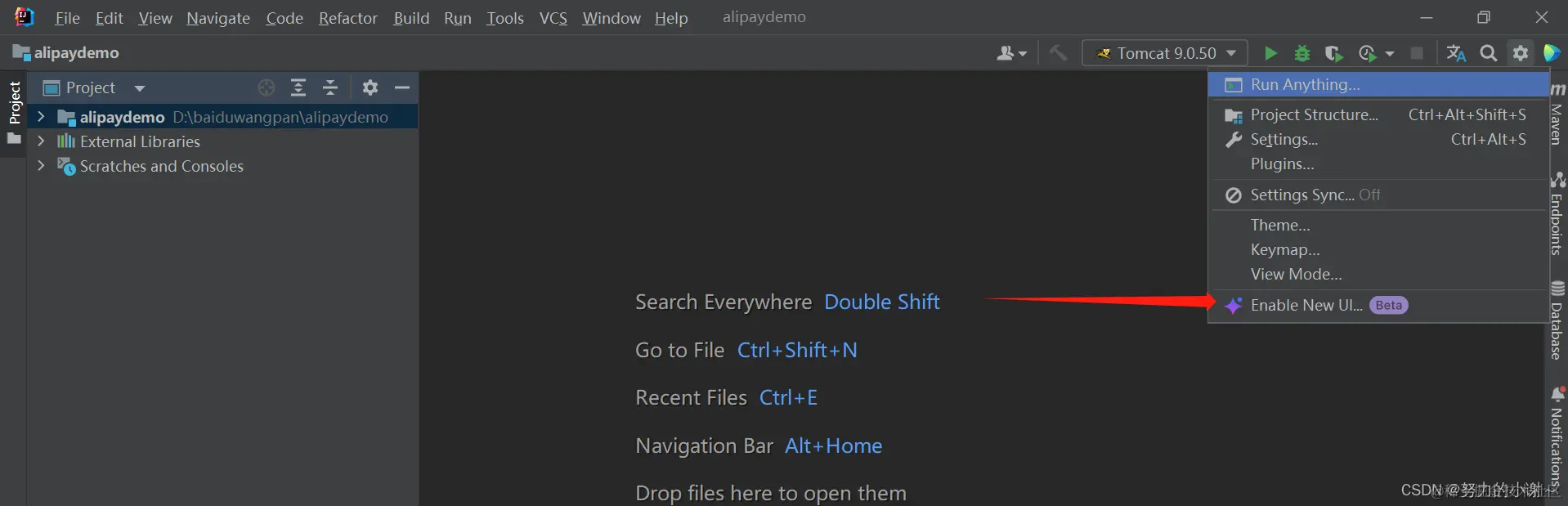Click folder icon under Project side tab

[14, 140]
